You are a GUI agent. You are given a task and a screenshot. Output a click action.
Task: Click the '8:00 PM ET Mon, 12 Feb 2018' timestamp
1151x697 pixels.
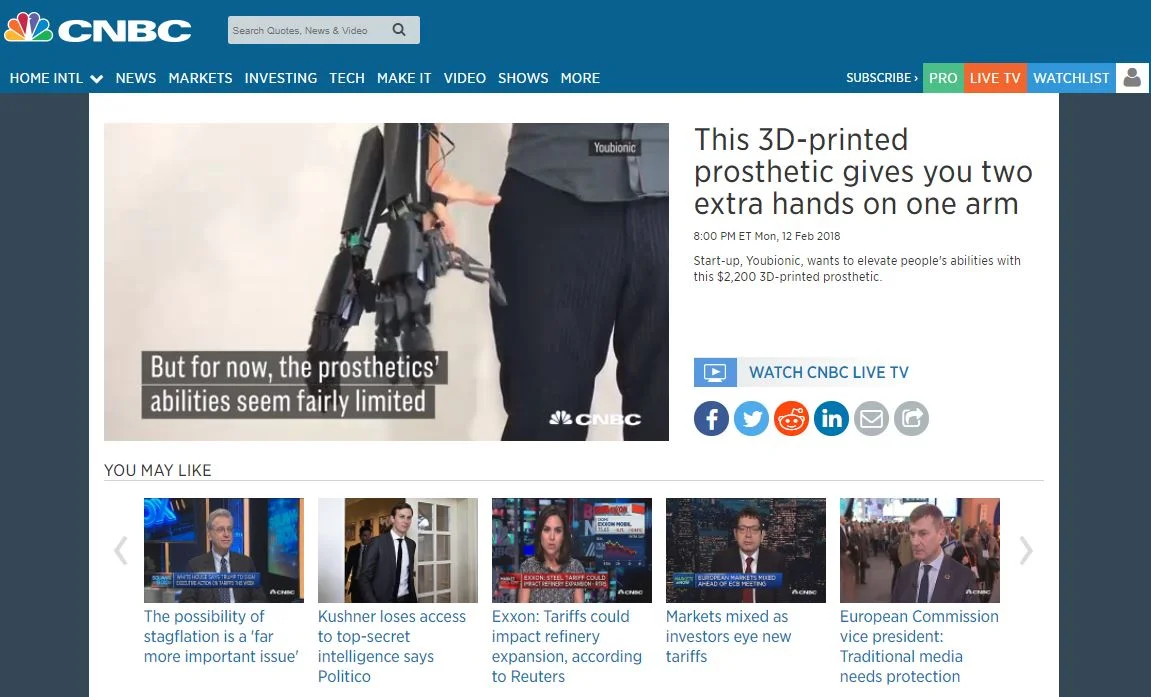767,236
